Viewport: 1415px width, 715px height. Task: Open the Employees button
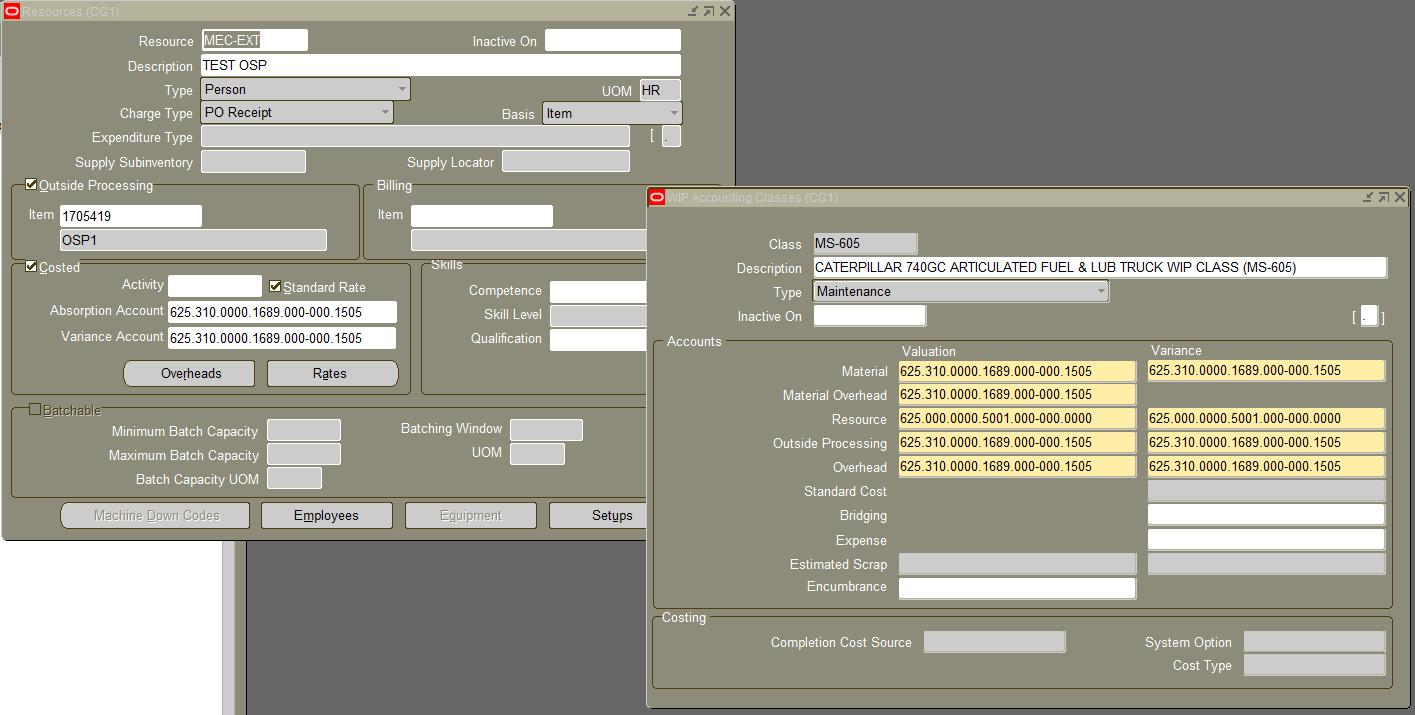(326, 516)
